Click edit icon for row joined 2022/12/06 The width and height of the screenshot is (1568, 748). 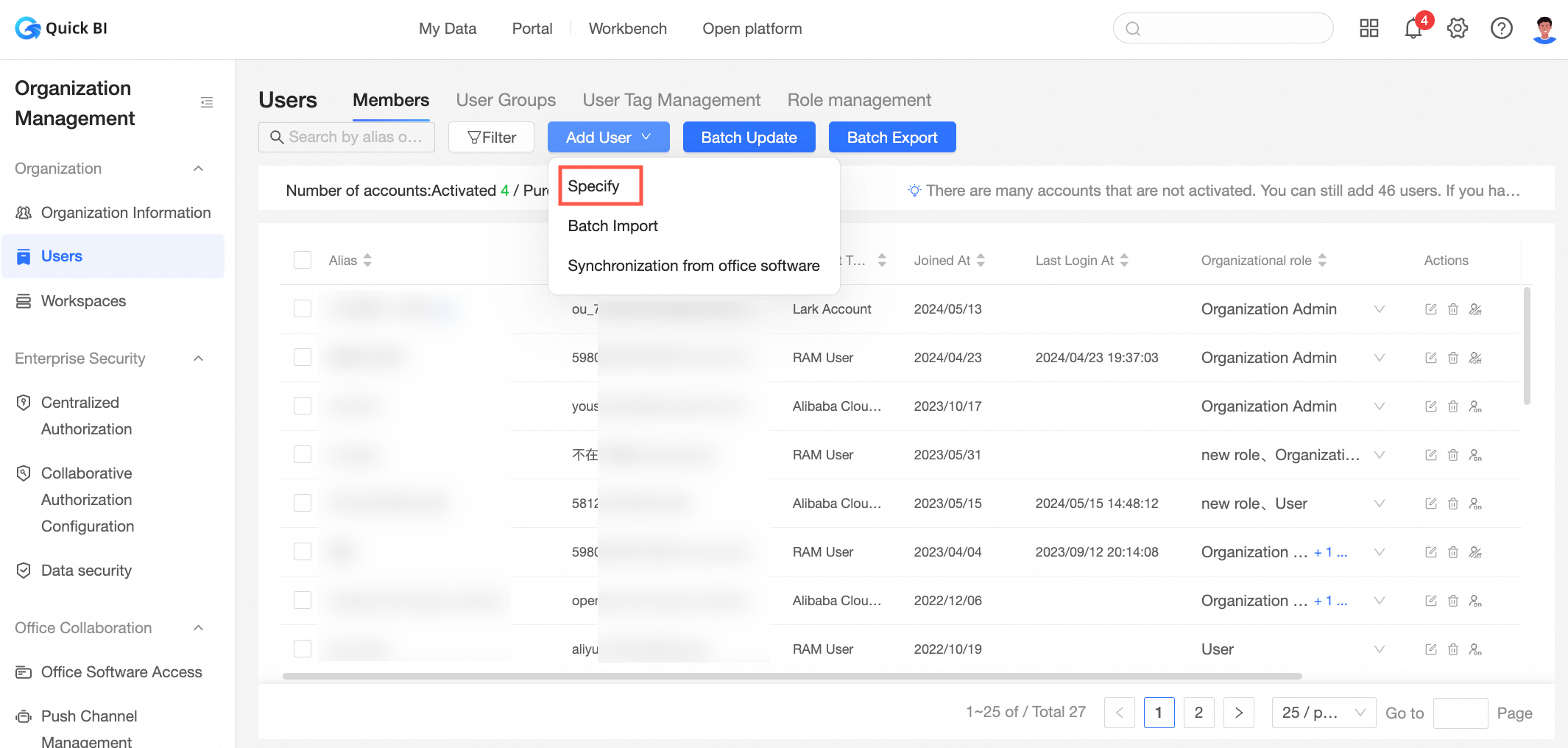(1431, 601)
